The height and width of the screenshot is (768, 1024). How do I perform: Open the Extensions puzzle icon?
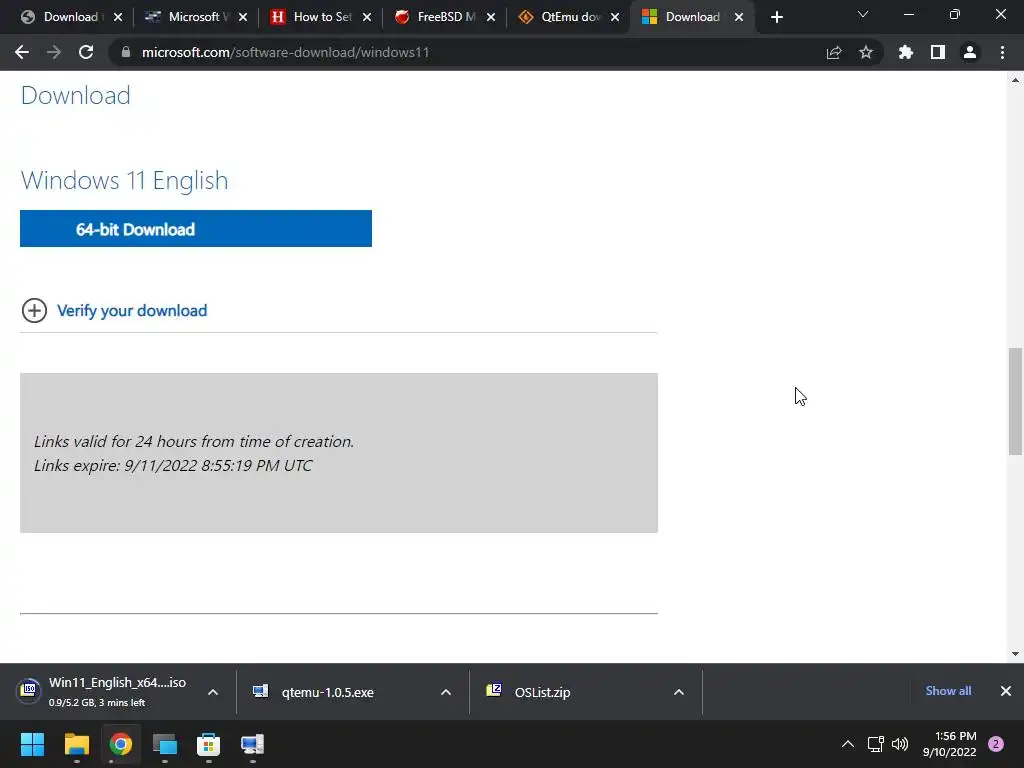click(906, 52)
